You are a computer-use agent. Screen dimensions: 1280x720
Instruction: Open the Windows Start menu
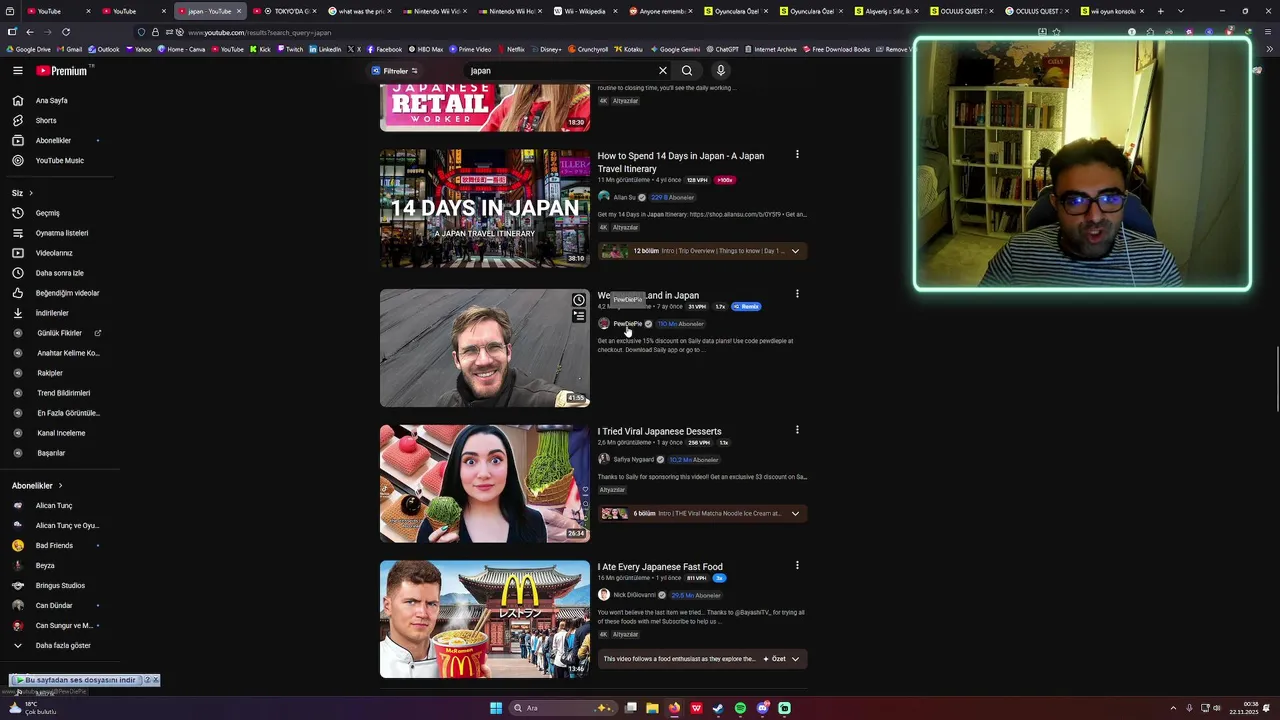click(496, 708)
